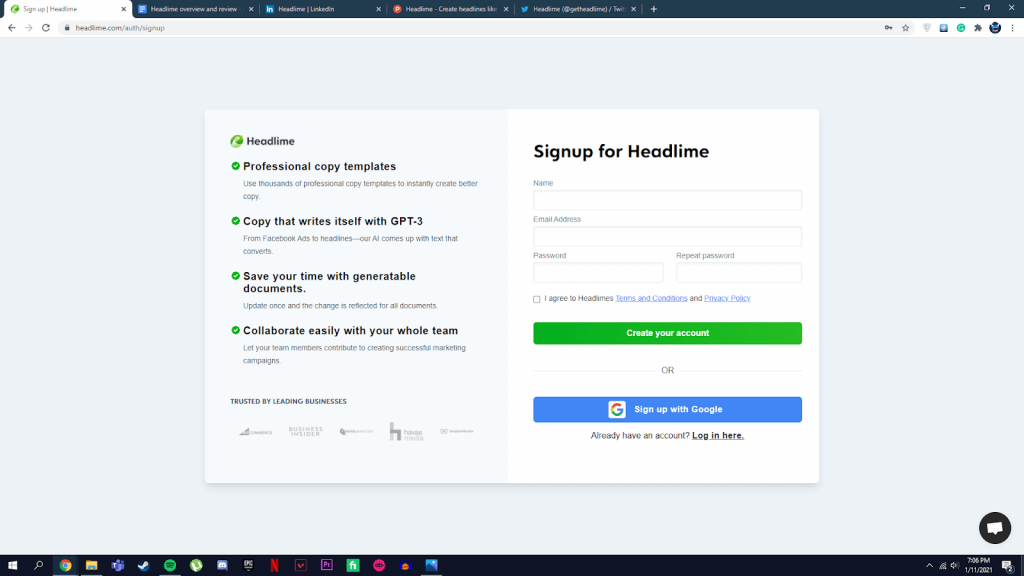
Task: Launch Adobe Premiere Pro from the taskbar
Action: [327, 566]
